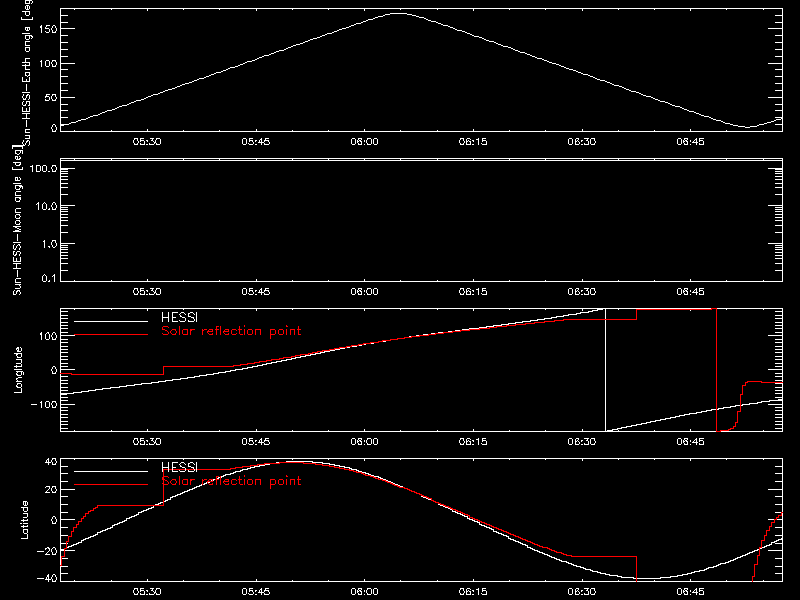
Task: Select 05:30 time label under Earth angle plot
Action: point(147,142)
